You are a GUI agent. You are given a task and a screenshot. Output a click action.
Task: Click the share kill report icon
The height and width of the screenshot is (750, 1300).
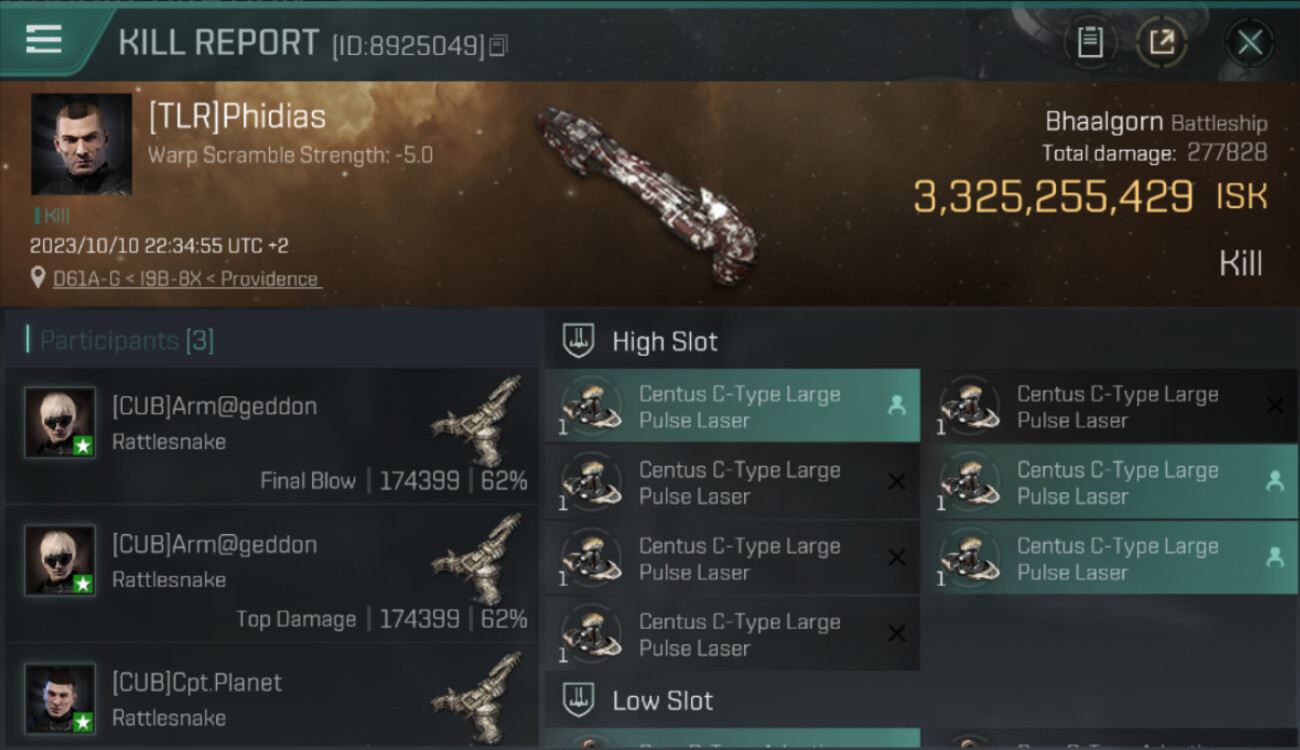point(1161,42)
